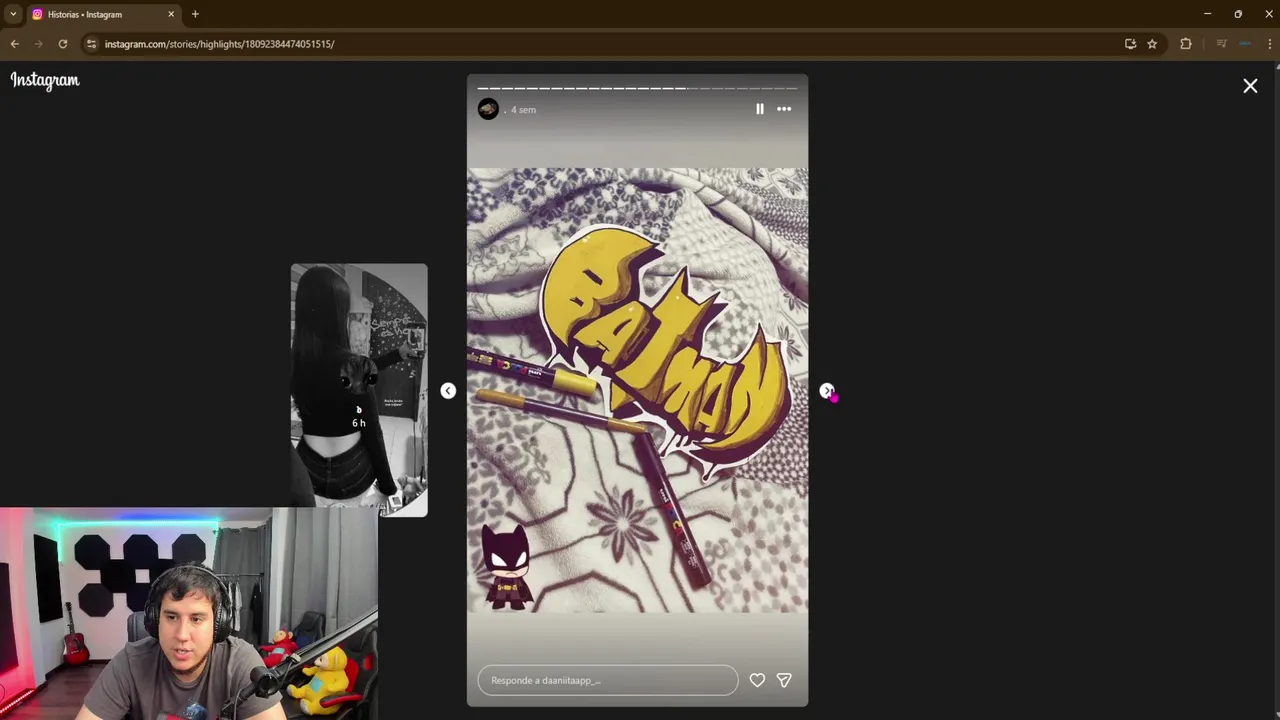Open the browser three-dots menu
This screenshot has height=720, width=1280.
pyautogui.click(x=1270, y=44)
